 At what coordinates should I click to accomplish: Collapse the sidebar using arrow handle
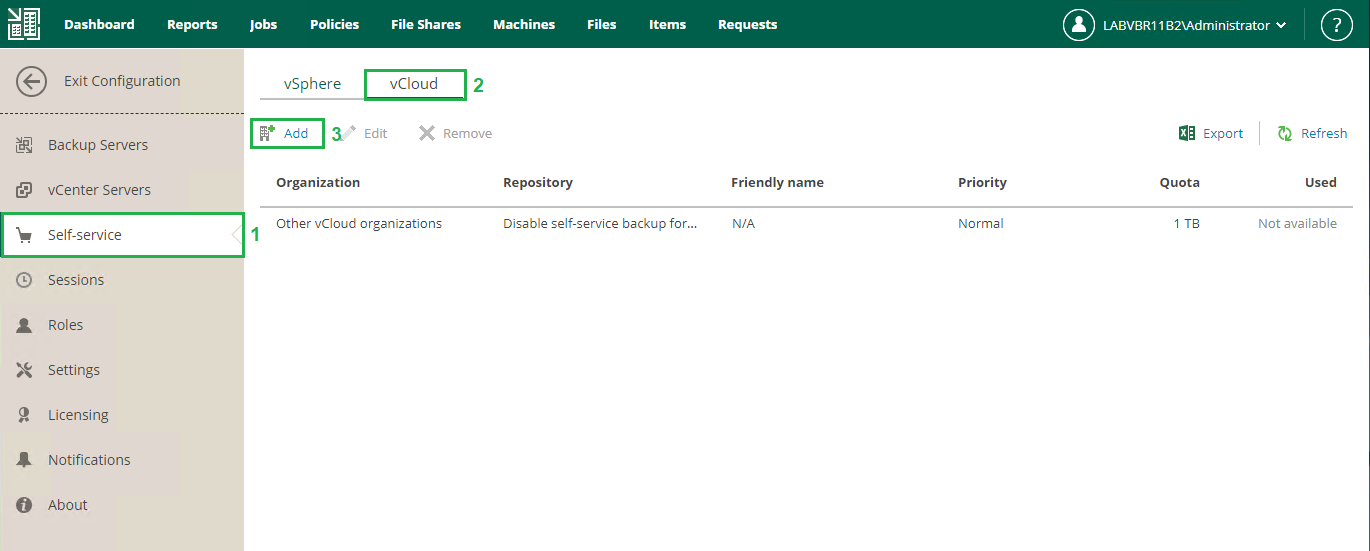click(236, 235)
